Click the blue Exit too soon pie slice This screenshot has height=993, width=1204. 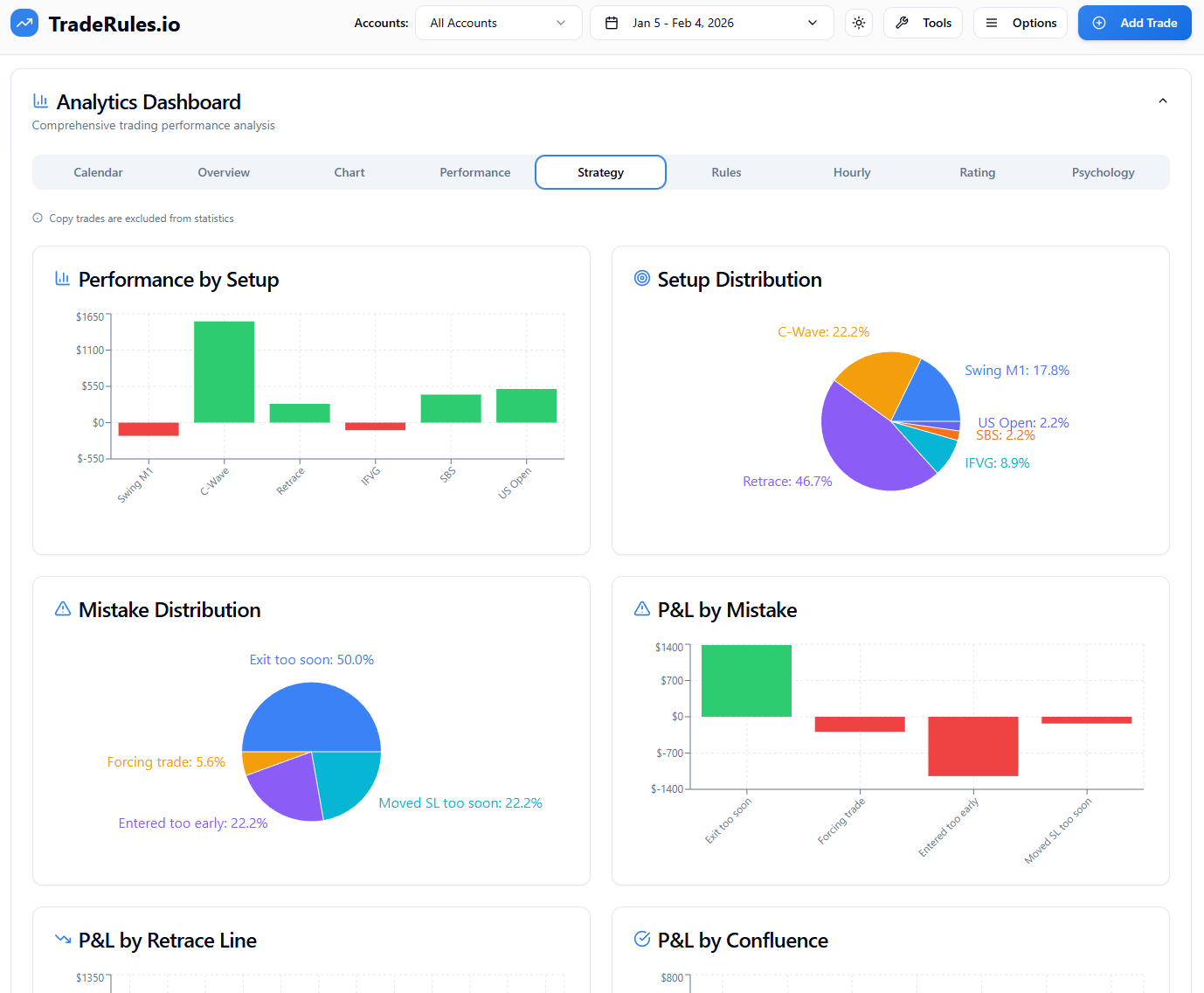311,719
